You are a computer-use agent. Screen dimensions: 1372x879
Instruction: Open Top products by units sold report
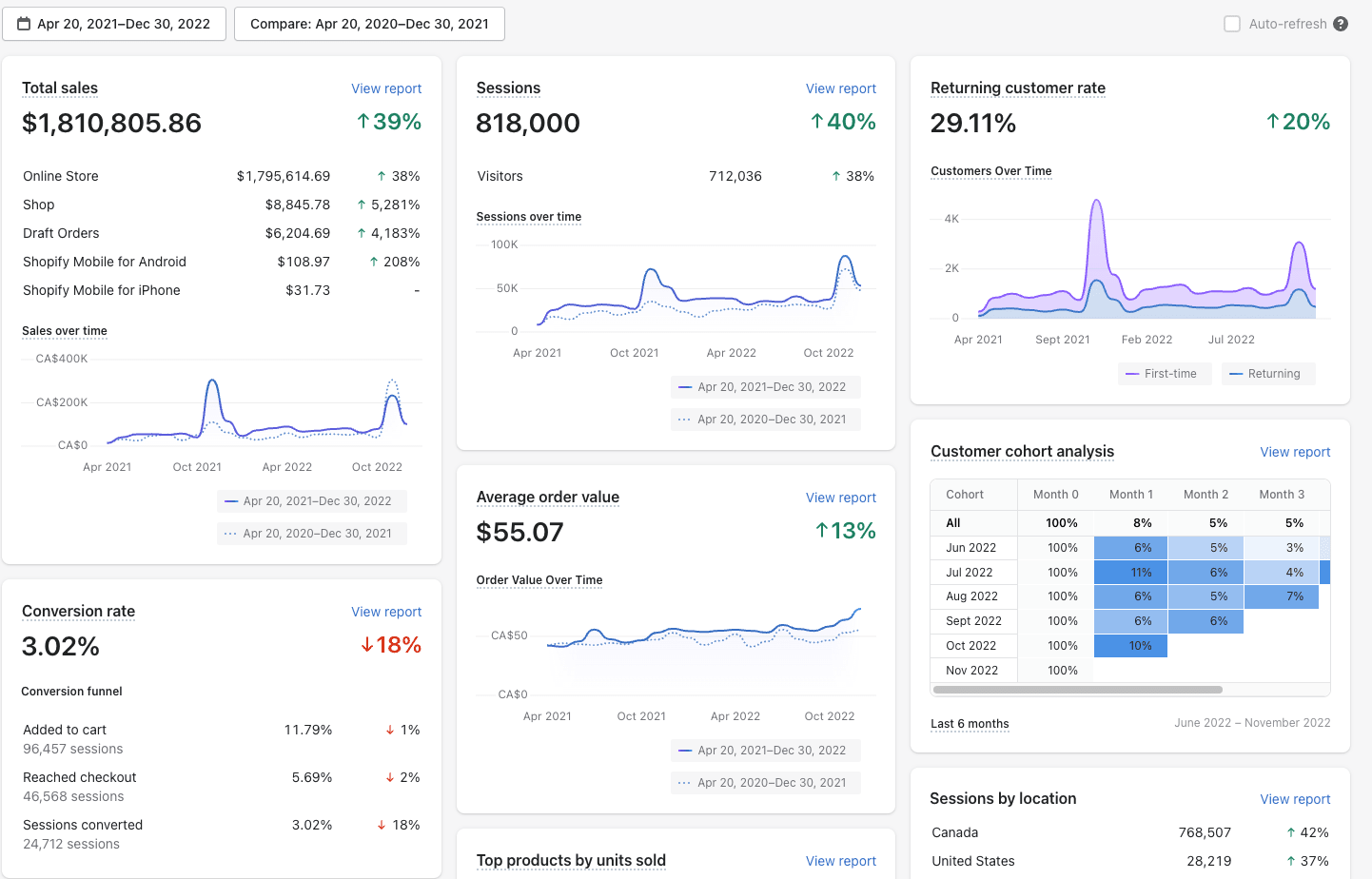click(840, 861)
